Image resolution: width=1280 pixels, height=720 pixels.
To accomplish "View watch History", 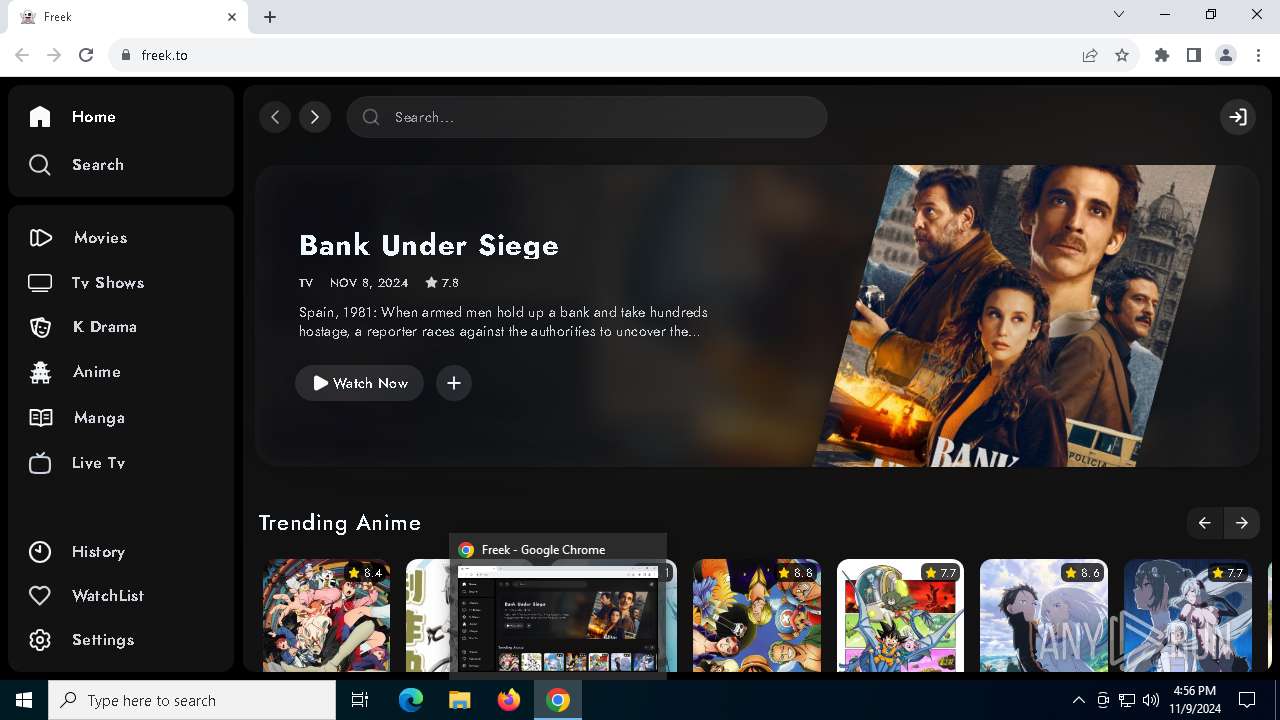I will pos(76,552).
